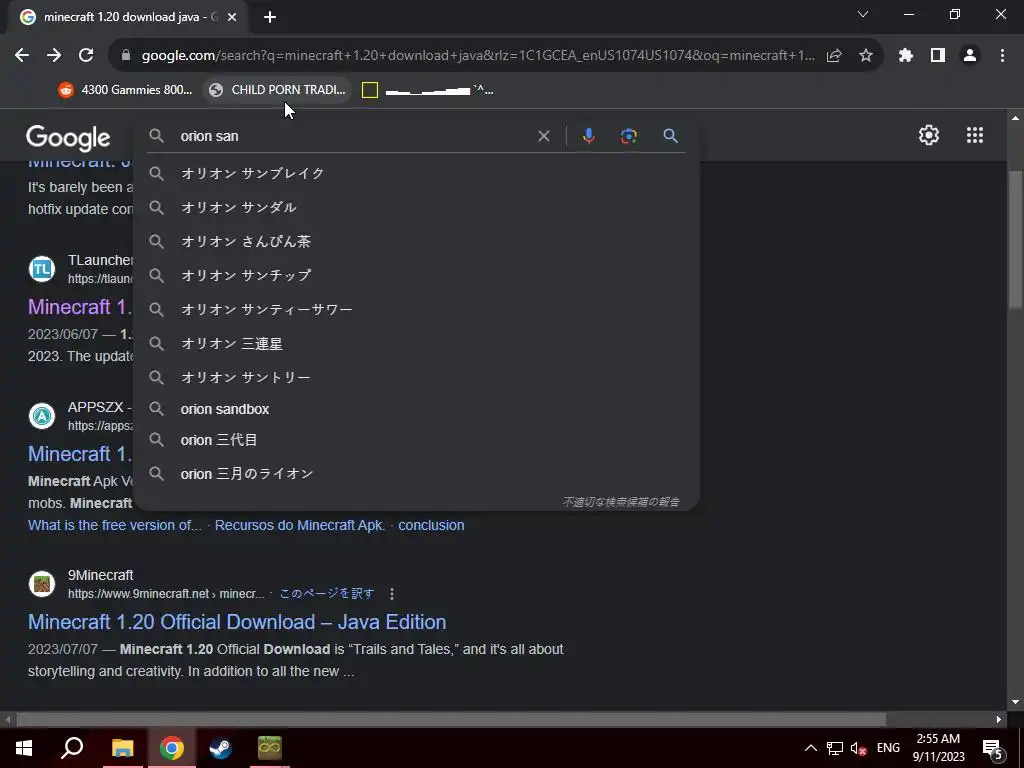Go back to the previous page

pos(22,56)
